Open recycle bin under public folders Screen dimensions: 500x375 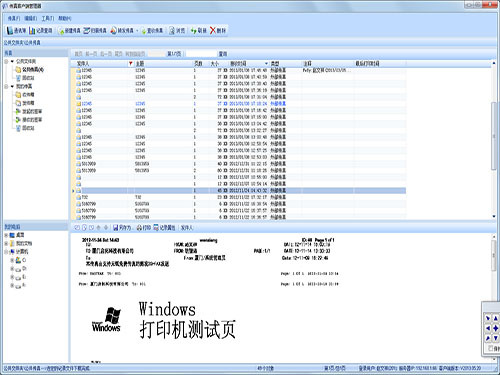click(x=25, y=78)
